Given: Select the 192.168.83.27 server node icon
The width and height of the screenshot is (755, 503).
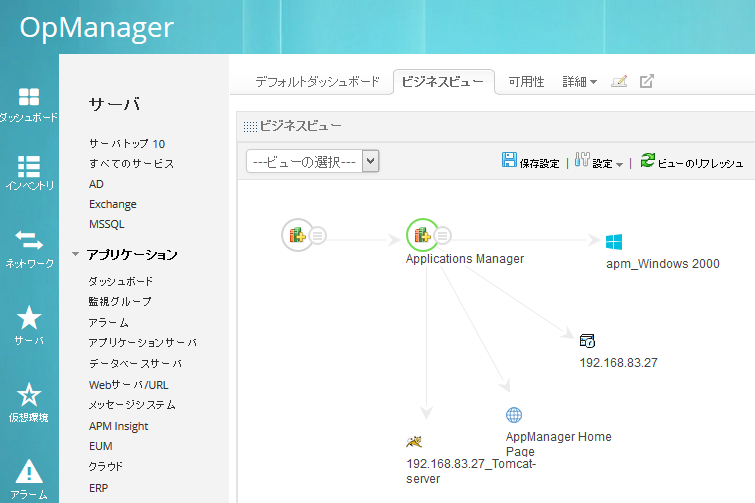Looking at the screenshot, I should click(587, 341).
